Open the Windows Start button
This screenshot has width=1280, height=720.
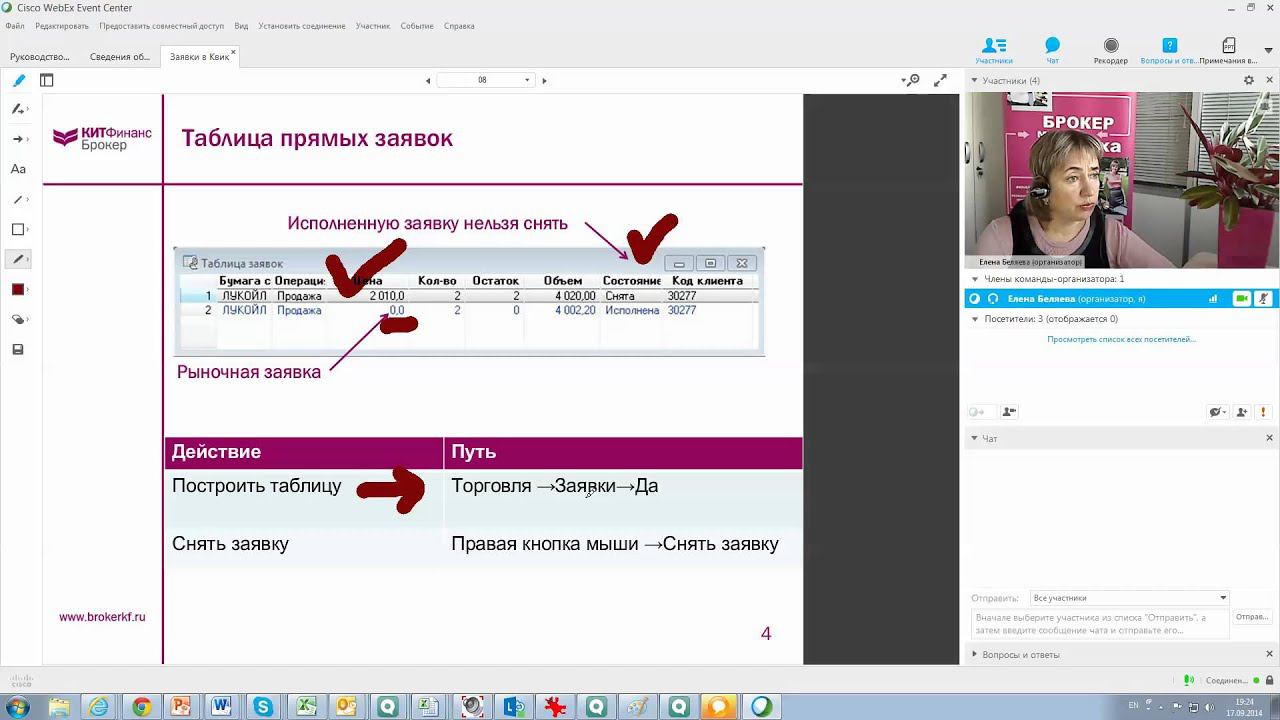[x=17, y=707]
